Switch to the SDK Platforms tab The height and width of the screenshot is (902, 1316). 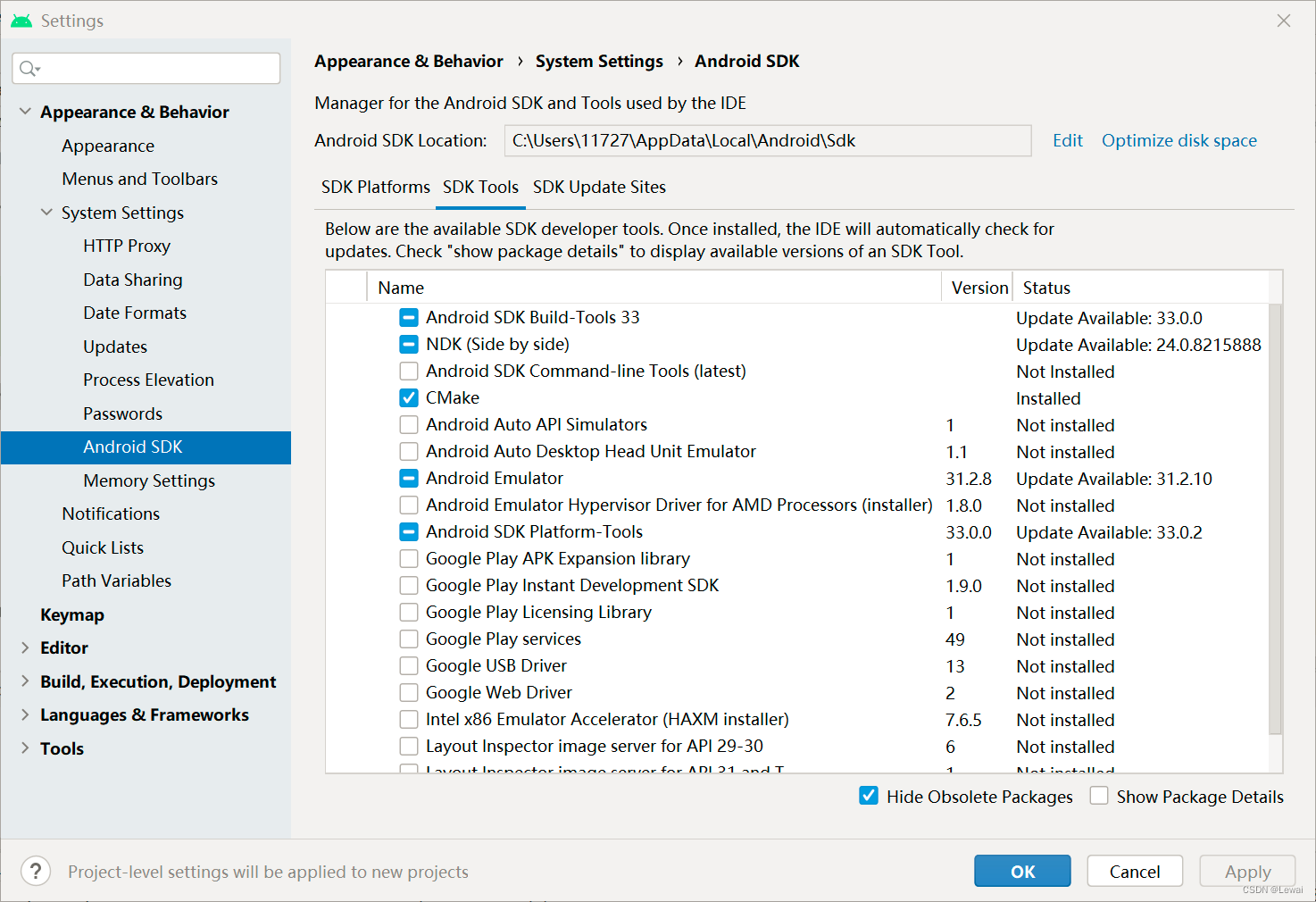click(376, 187)
